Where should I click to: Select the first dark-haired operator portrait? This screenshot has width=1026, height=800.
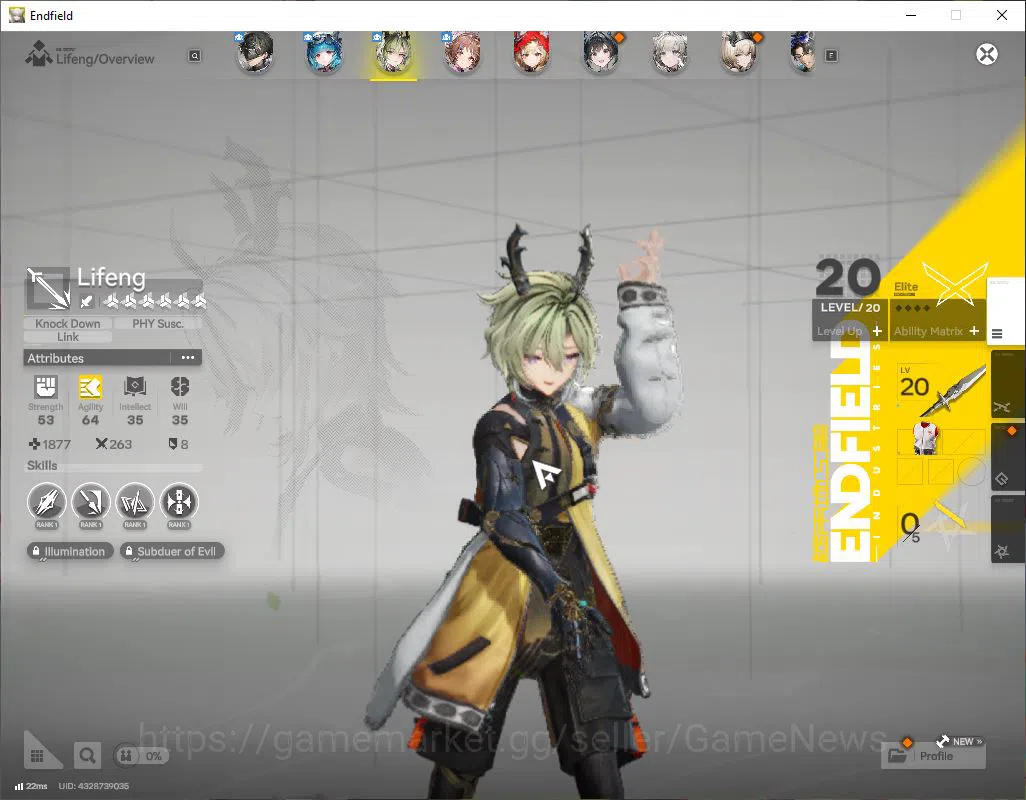(x=255, y=52)
